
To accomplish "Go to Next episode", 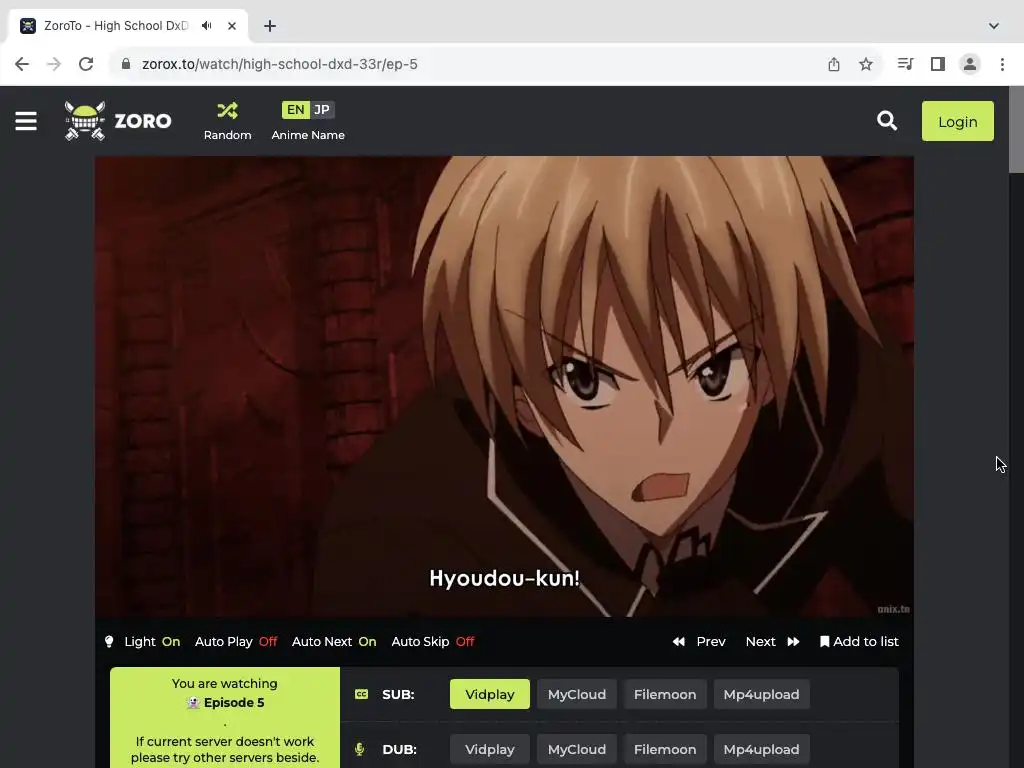I will pos(773,641).
